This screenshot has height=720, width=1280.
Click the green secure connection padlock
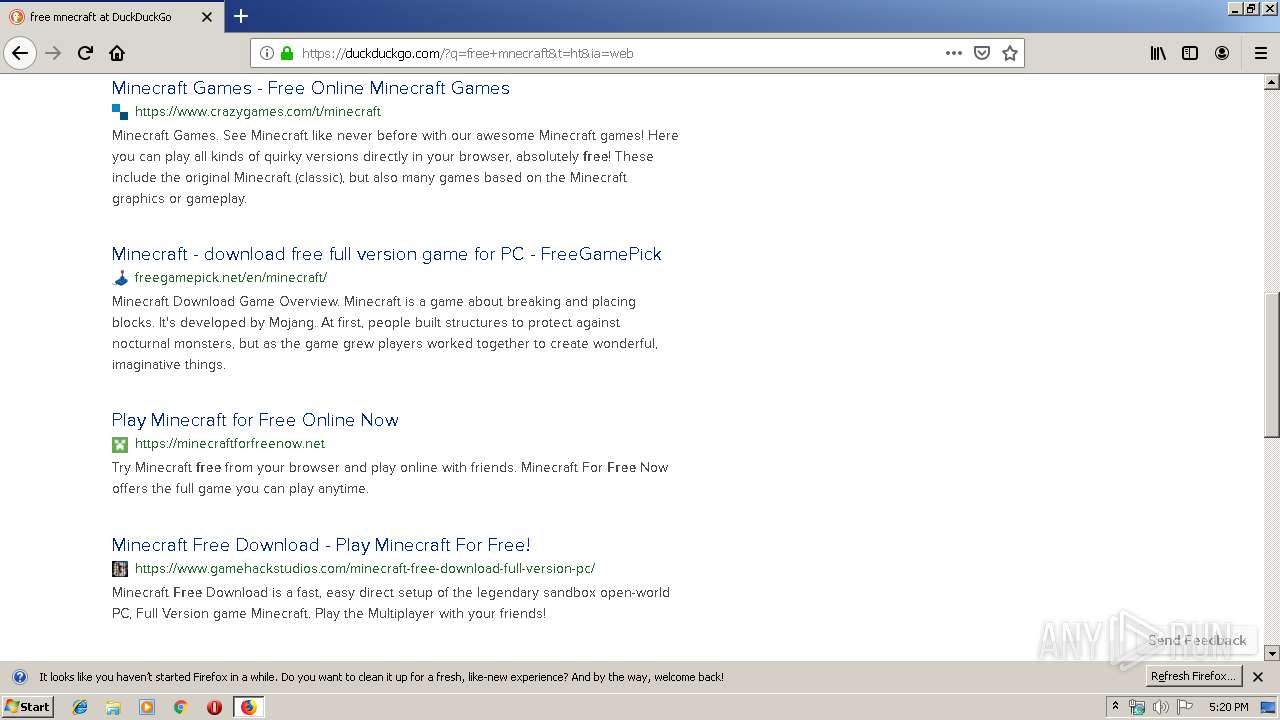[287, 53]
